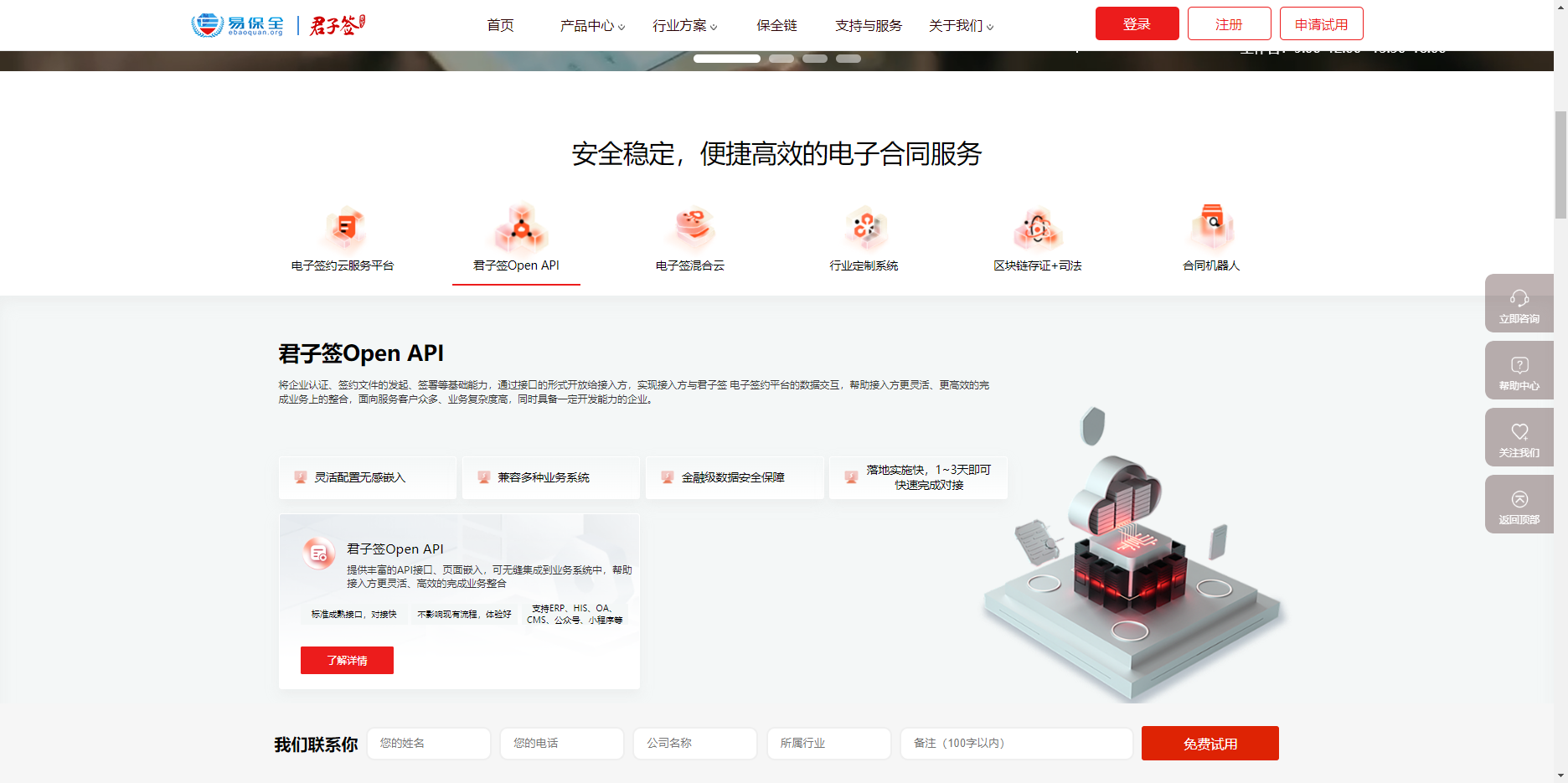The width and height of the screenshot is (1568, 783).
Task: Select the 电子签混合云 product icon
Action: tap(694, 227)
